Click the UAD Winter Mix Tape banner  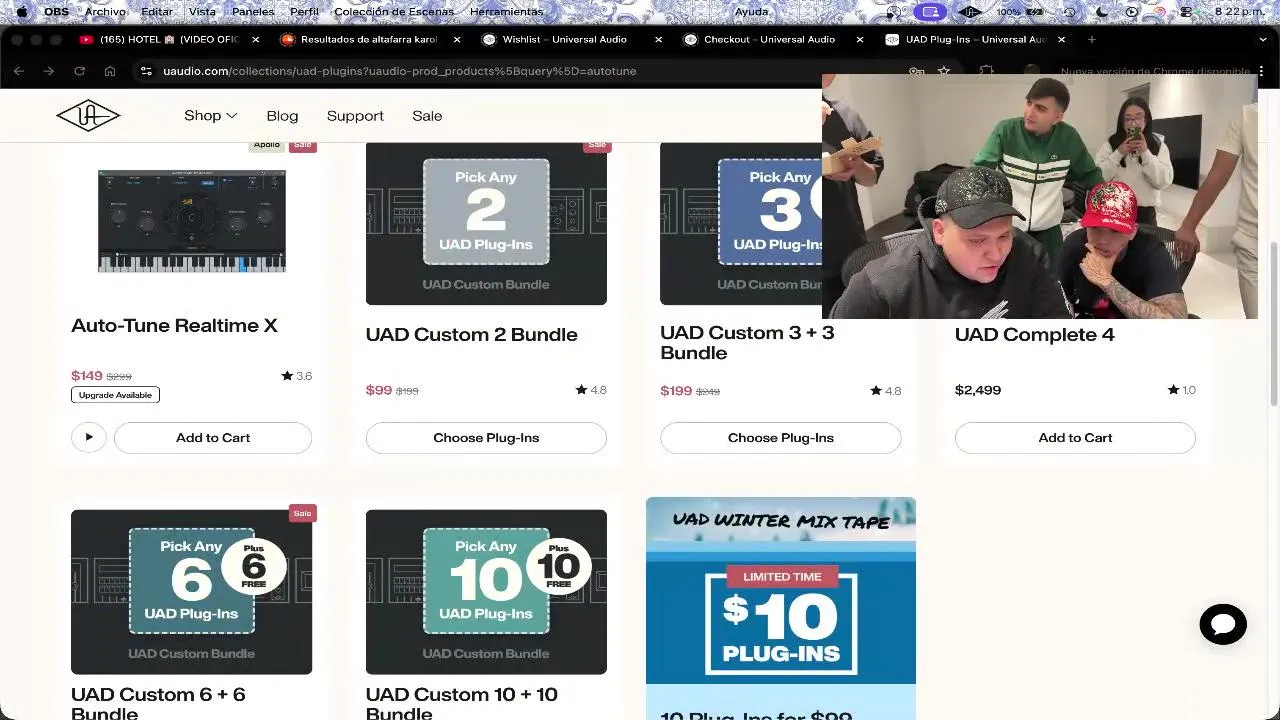[781, 590]
